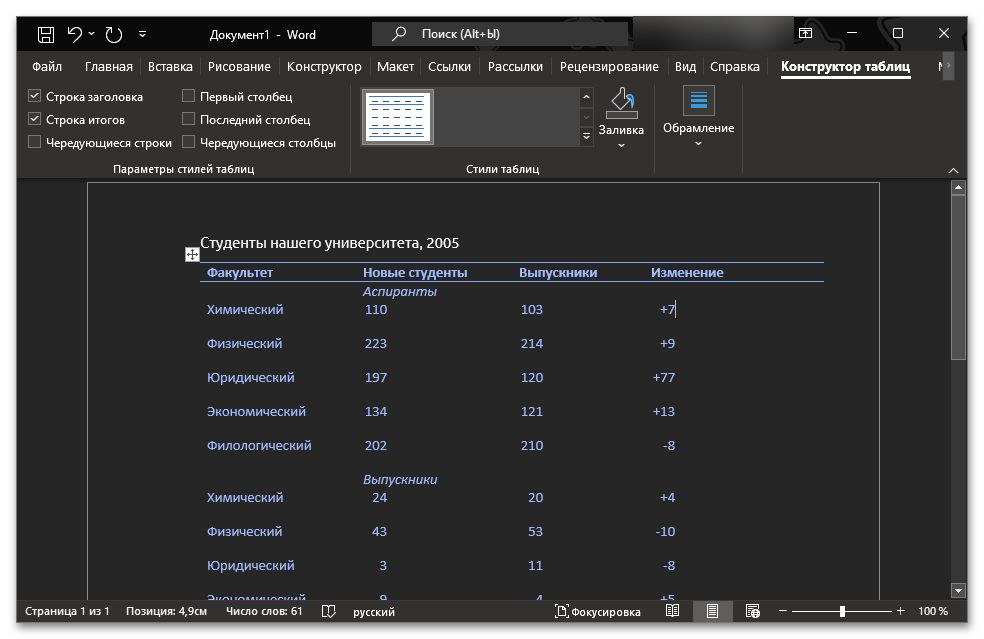Open the Вставка ribbon tab

(170, 67)
